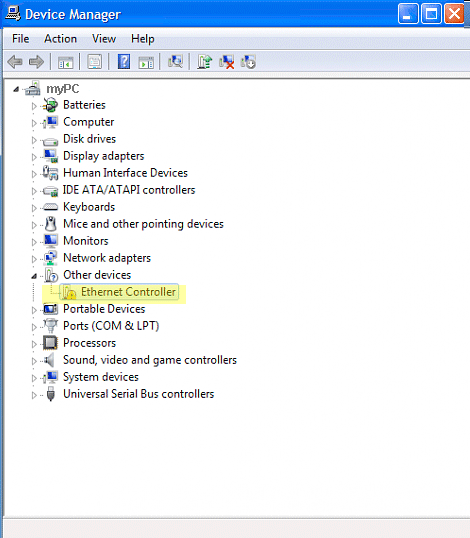The image size is (470, 538).
Task: Click the Forward arrow toolbar button
Action: 36,62
